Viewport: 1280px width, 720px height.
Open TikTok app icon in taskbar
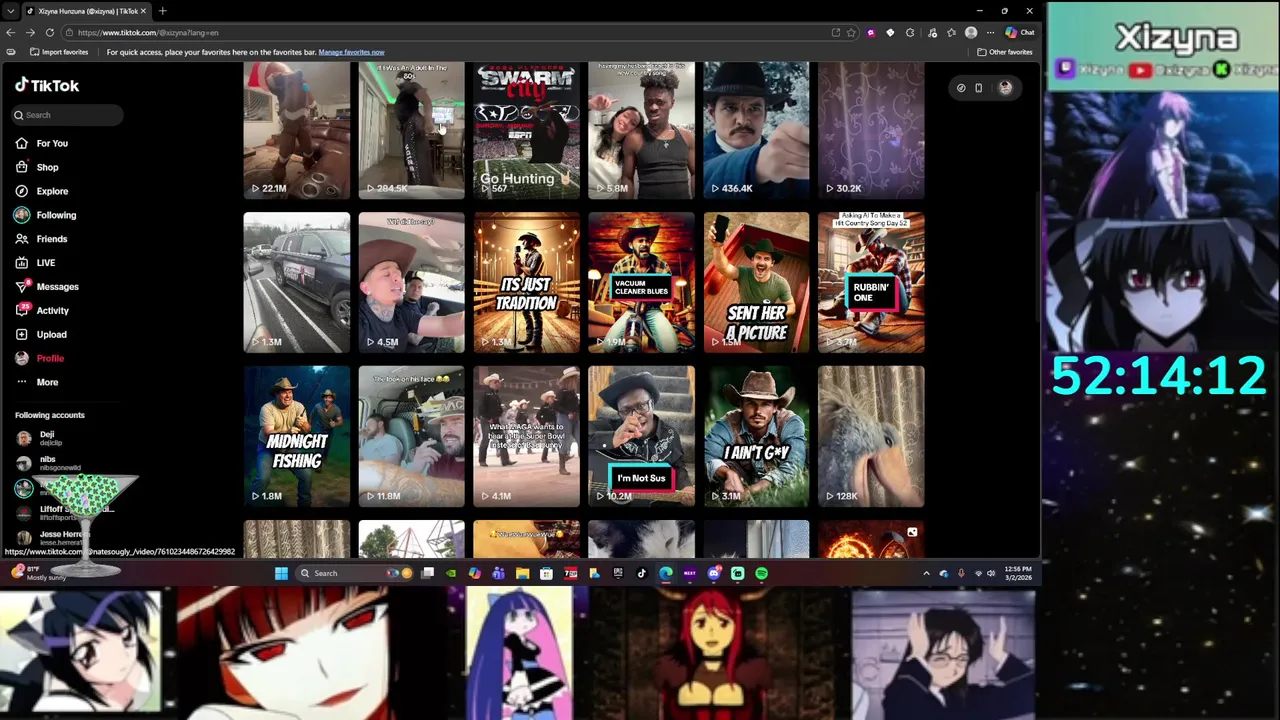(x=641, y=573)
